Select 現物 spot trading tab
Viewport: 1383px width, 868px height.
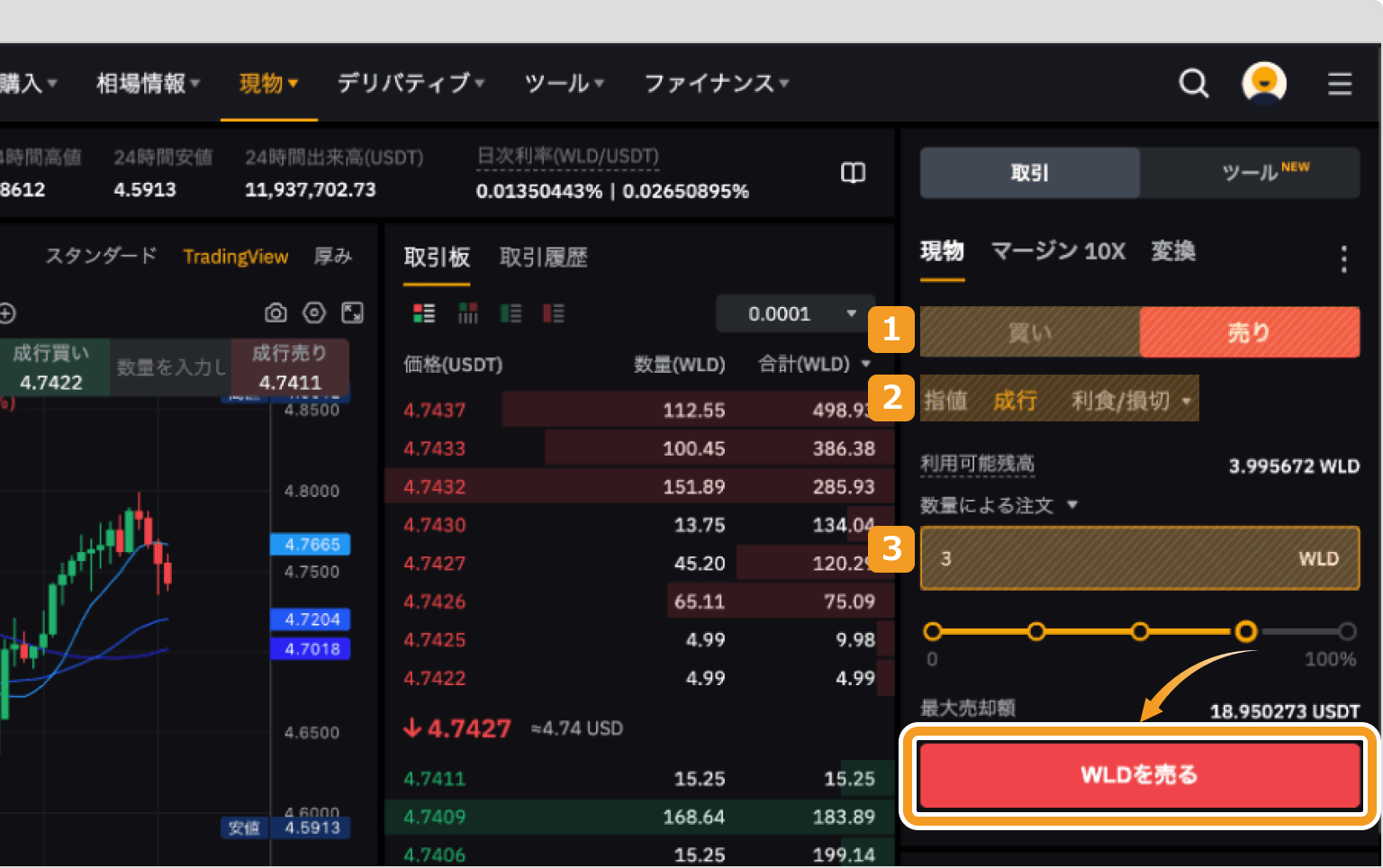point(942,251)
